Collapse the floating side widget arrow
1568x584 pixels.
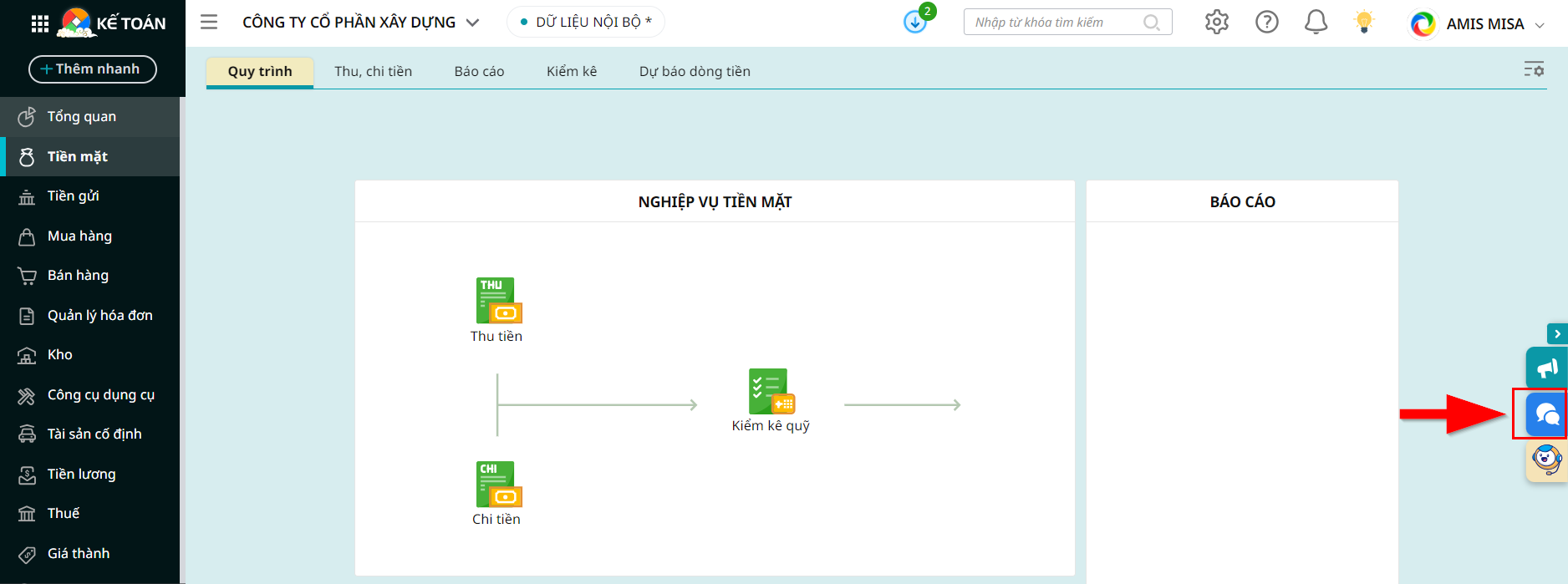click(1556, 334)
